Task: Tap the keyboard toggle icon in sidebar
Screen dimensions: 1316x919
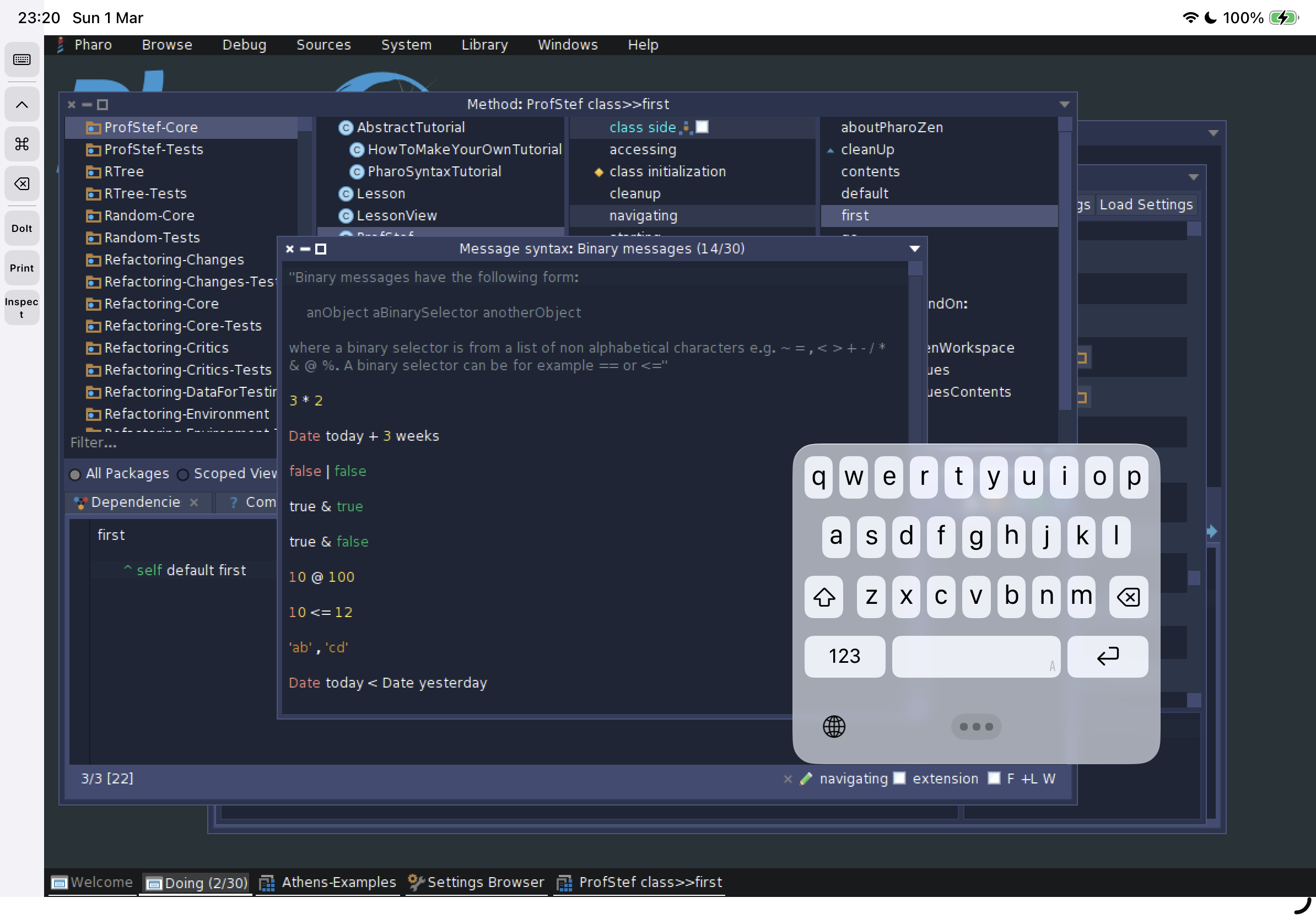Action: pos(22,60)
